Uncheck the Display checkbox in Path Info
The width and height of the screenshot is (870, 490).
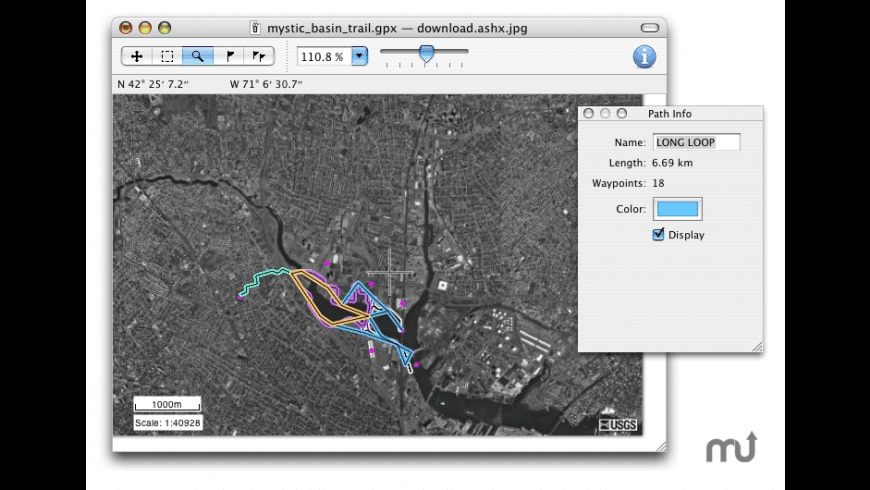[658, 235]
